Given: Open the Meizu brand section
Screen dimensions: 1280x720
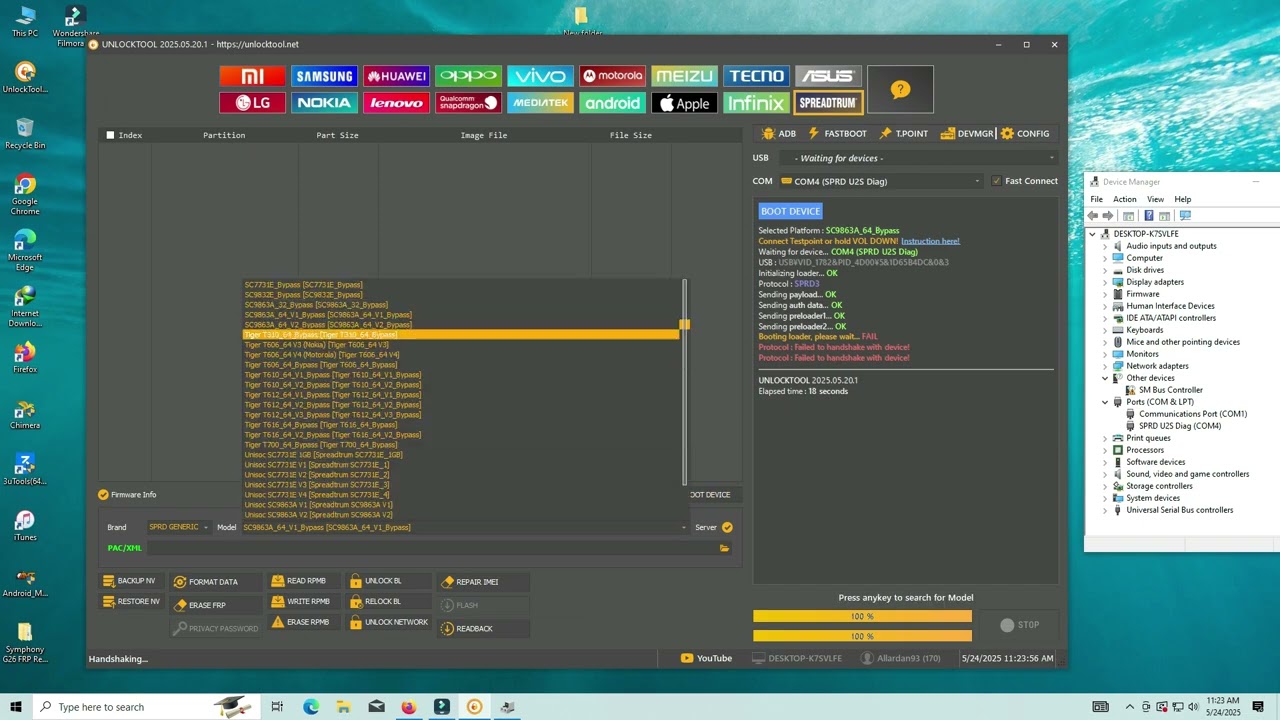Looking at the screenshot, I should pyautogui.click(x=684, y=76).
